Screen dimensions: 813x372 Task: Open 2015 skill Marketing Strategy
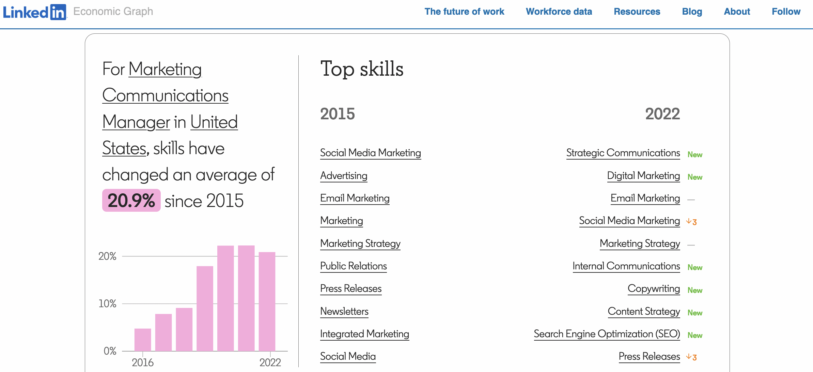click(360, 243)
